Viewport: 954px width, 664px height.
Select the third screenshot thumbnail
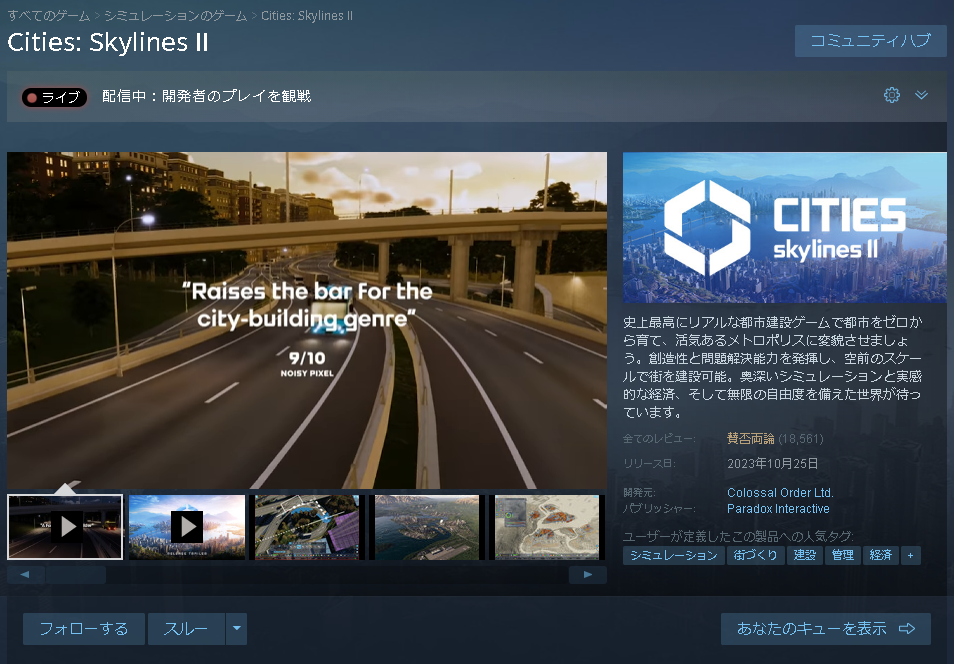click(x=306, y=527)
